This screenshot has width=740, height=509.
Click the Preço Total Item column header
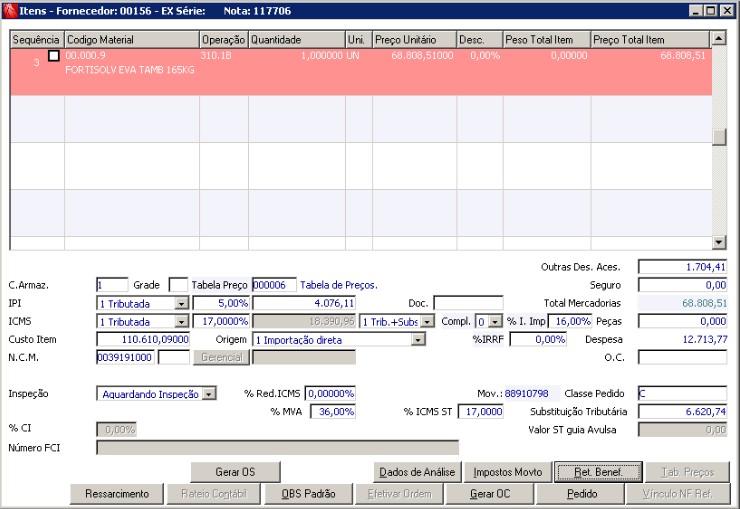pos(650,40)
